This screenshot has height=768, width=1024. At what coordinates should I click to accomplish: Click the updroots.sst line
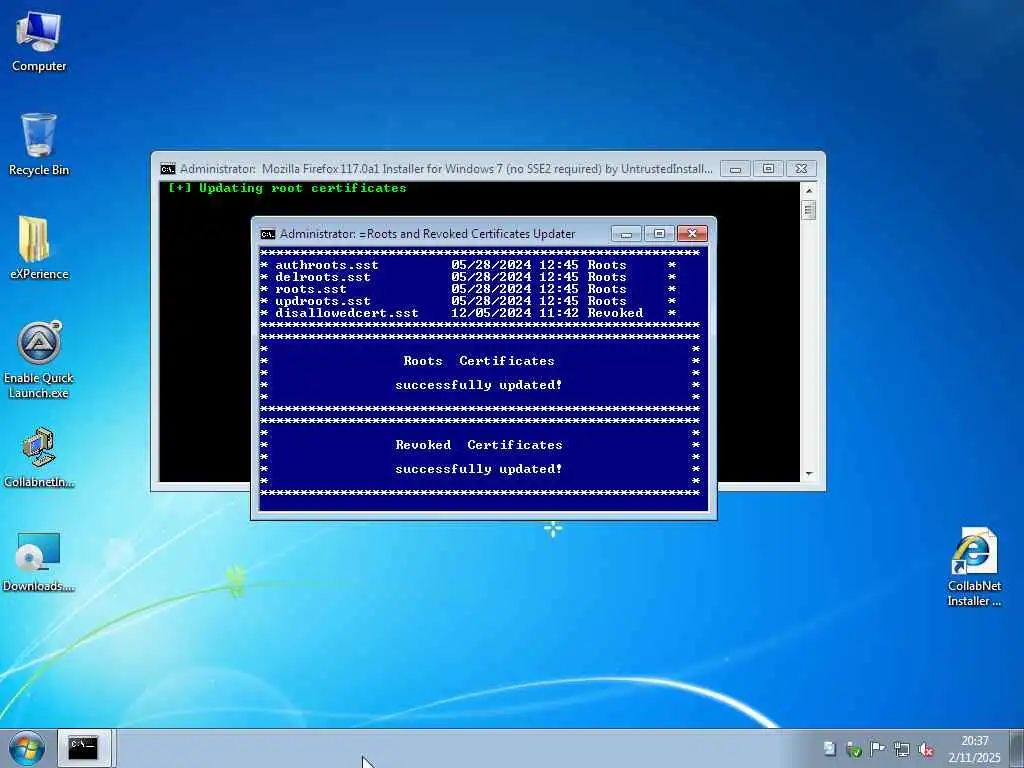coord(468,301)
